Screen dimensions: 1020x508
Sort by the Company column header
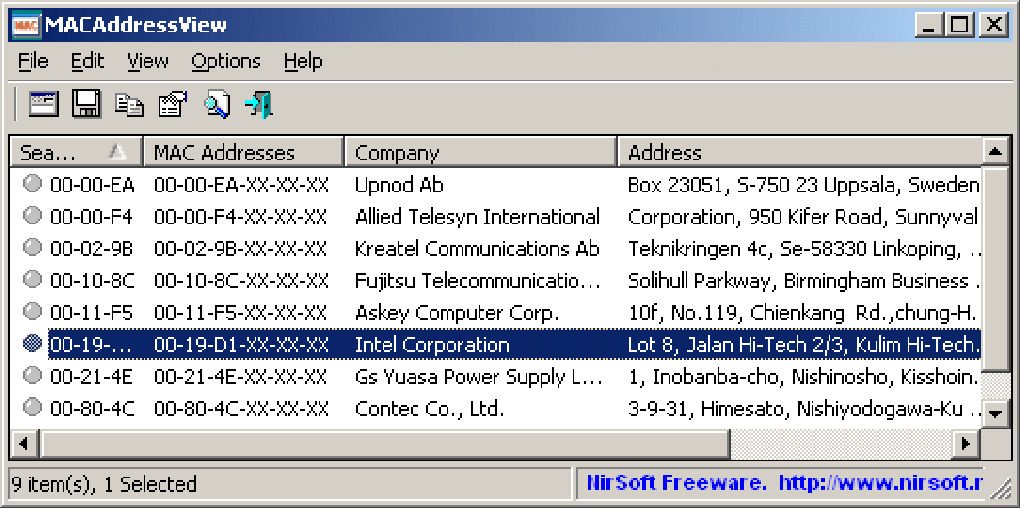(481, 152)
